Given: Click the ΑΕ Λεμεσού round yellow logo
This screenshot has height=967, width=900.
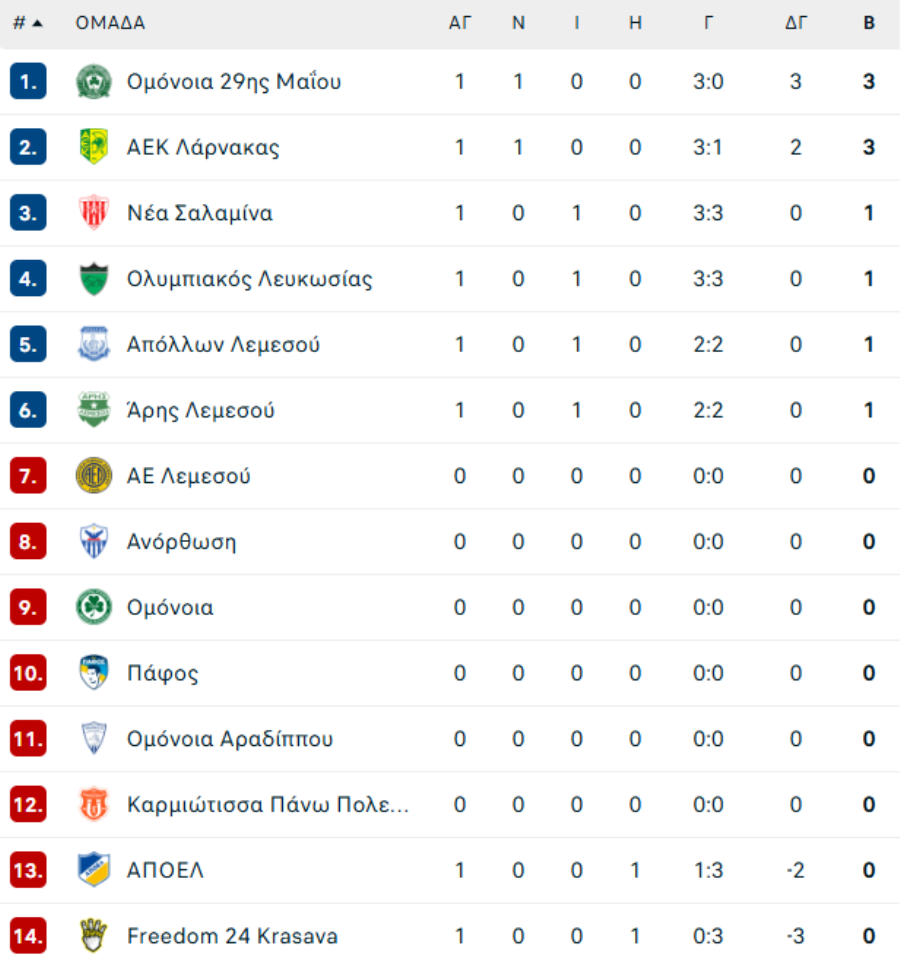Looking at the screenshot, I should (94, 475).
